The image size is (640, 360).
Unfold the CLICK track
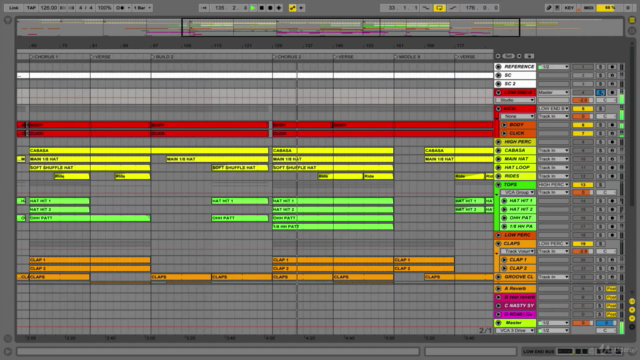coord(504,133)
